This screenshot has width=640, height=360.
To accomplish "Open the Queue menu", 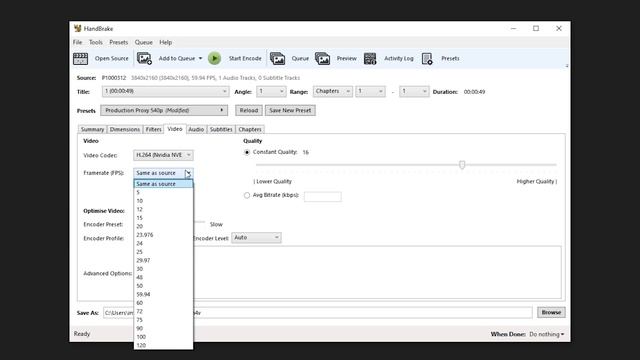I will pyautogui.click(x=144, y=42).
